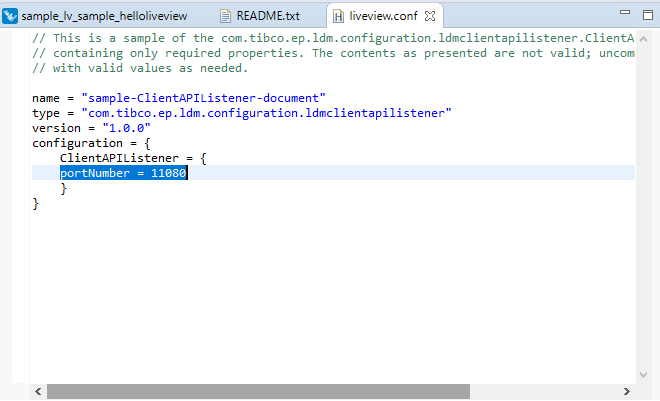660x401 pixels.
Task: Select the liveview.conf tab
Action: tap(383, 16)
